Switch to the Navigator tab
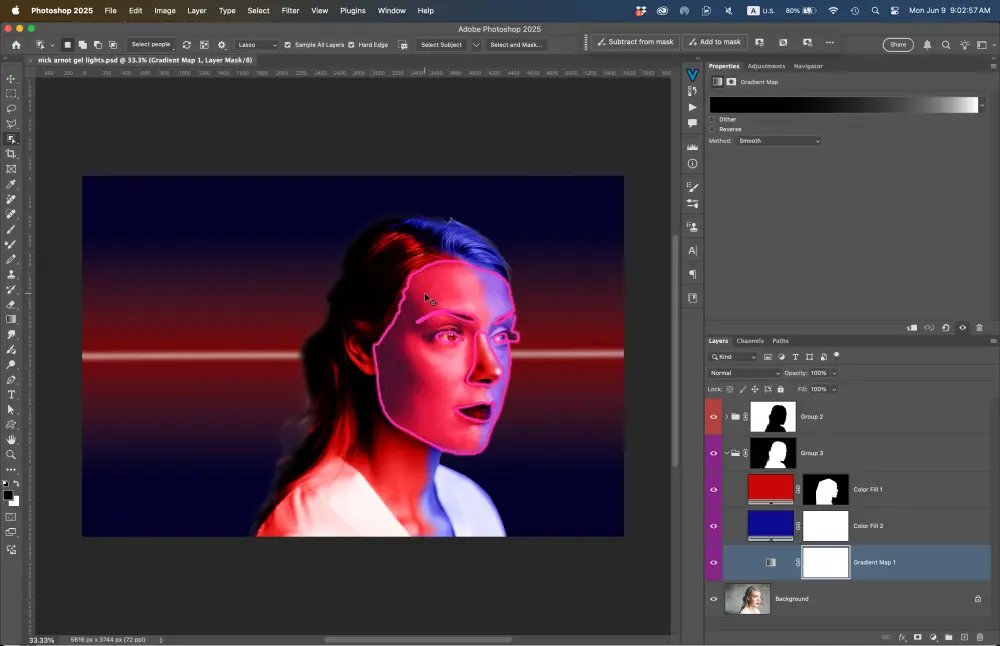 pos(808,66)
